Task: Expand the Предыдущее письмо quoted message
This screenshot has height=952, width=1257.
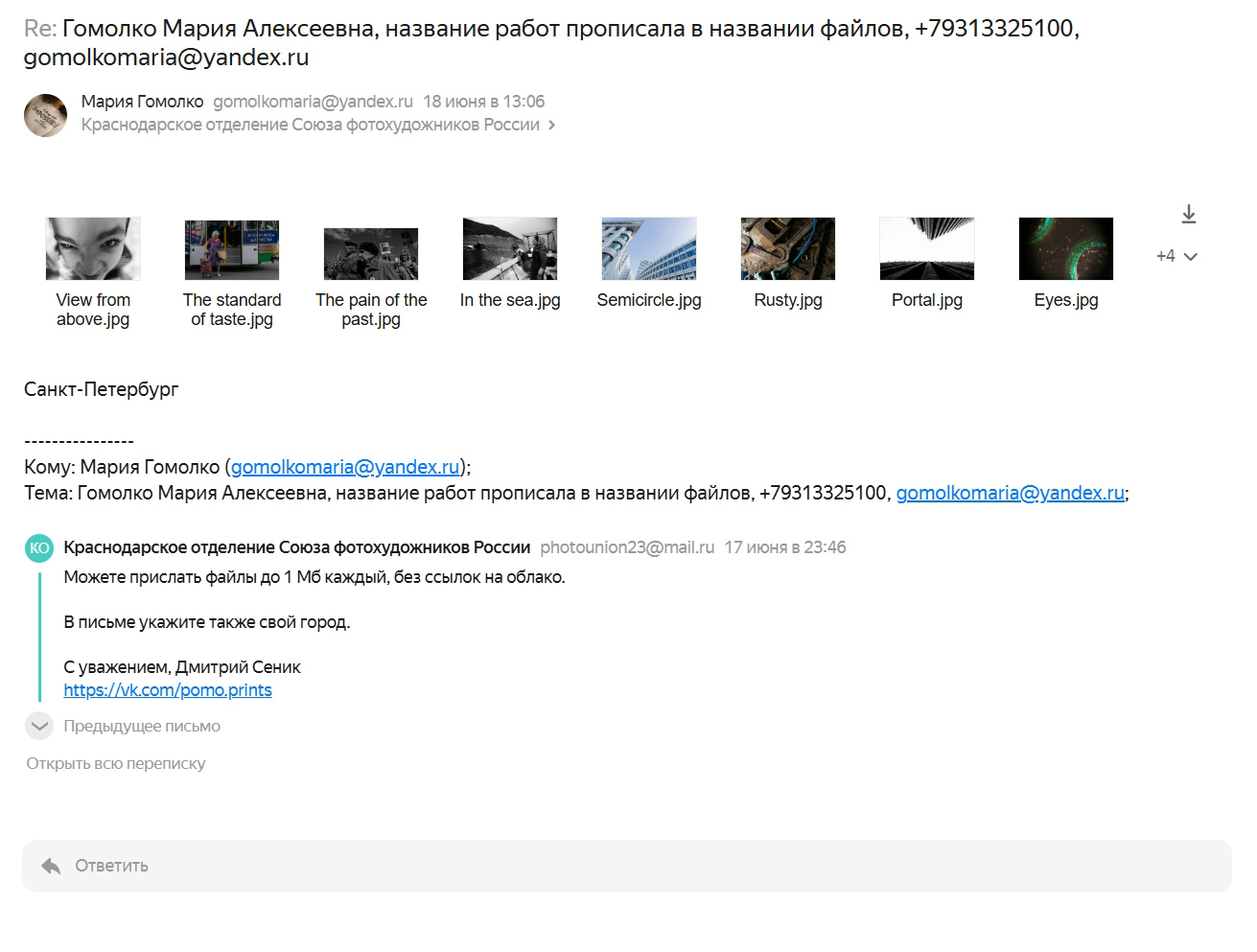Action: pos(39,726)
